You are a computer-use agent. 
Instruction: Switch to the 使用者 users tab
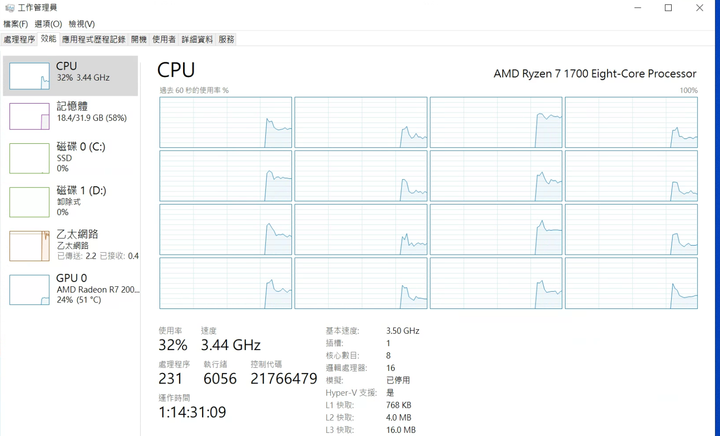pos(164,39)
